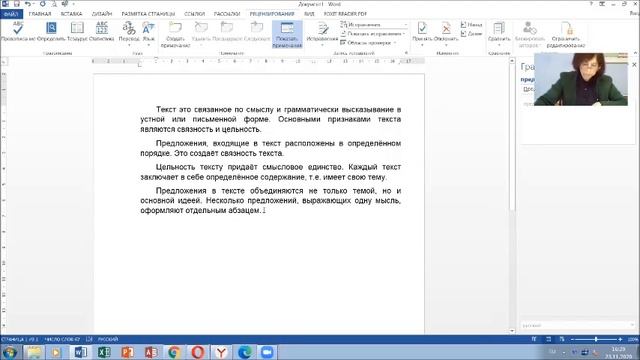The width and height of the screenshot is (640, 360).
Task: Switch to the ВИД tab
Action: pyautogui.click(x=309, y=14)
